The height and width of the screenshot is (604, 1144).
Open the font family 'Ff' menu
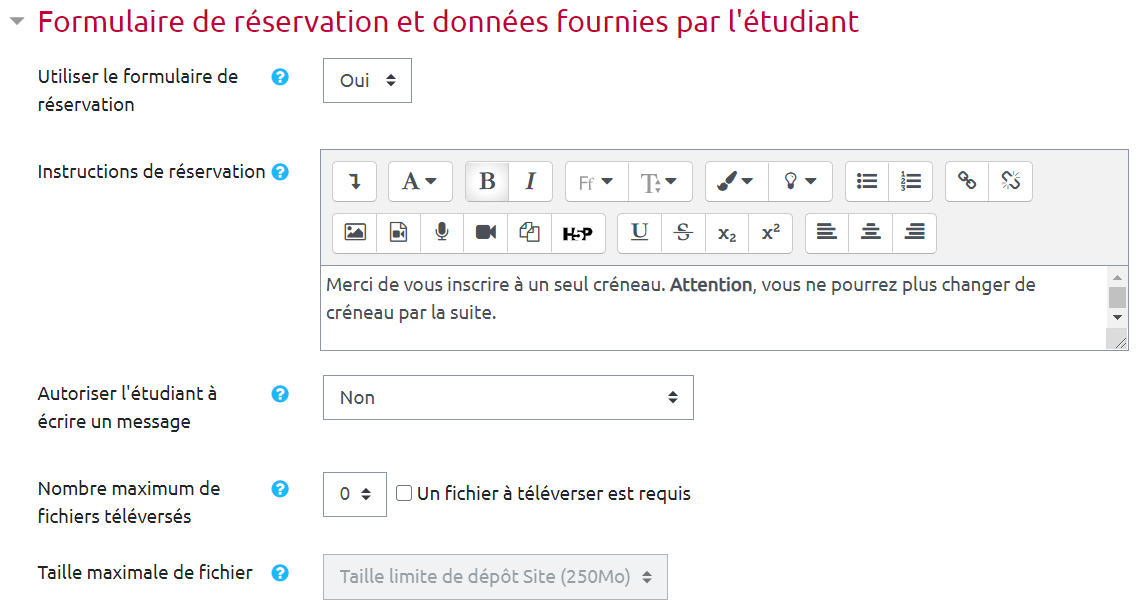click(596, 181)
